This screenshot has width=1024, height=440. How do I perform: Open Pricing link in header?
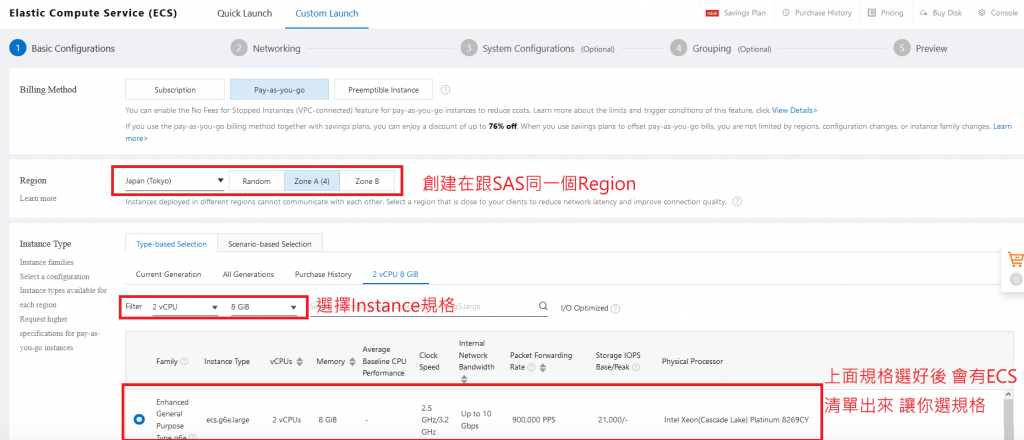[x=891, y=13]
